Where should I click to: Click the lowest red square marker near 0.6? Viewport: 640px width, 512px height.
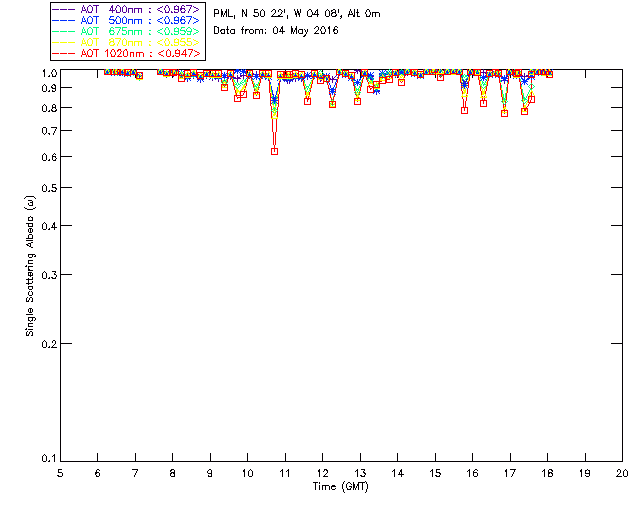(x=274, y=151)
